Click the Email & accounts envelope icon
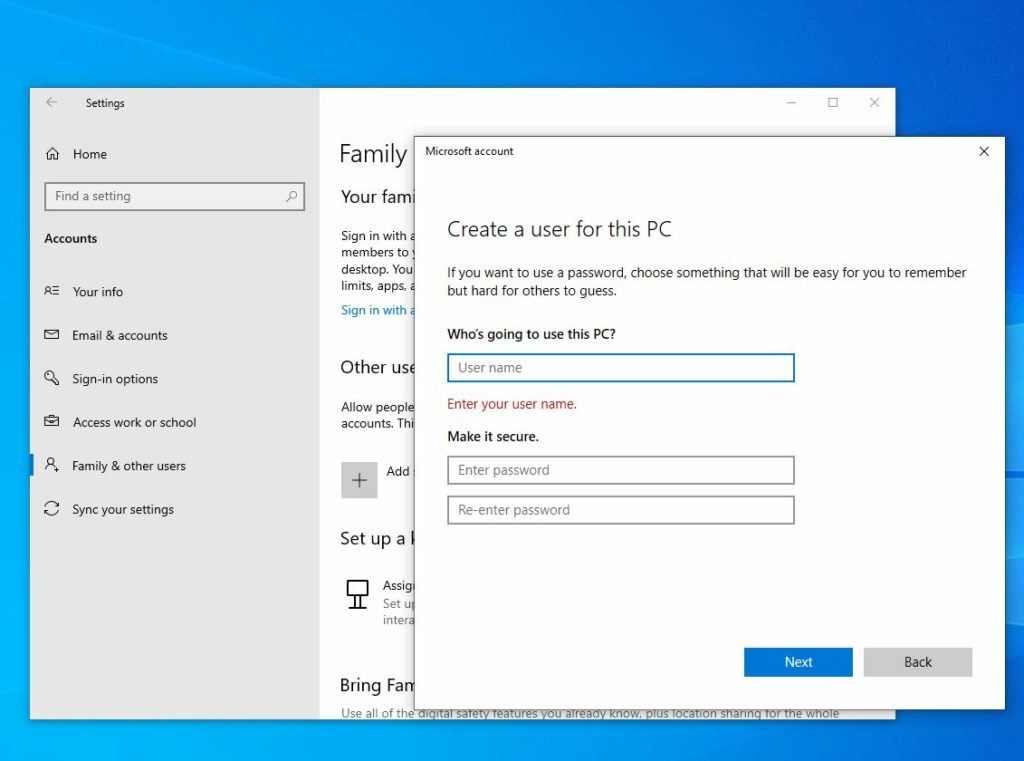Screen dimensions: 1024x761 pos(52,334)
